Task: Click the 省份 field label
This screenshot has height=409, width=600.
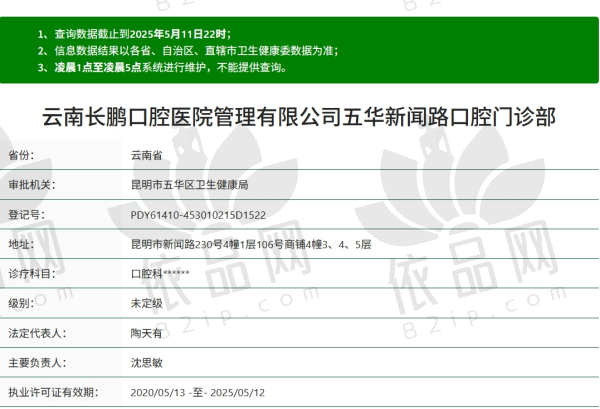Action: point(21,155)
